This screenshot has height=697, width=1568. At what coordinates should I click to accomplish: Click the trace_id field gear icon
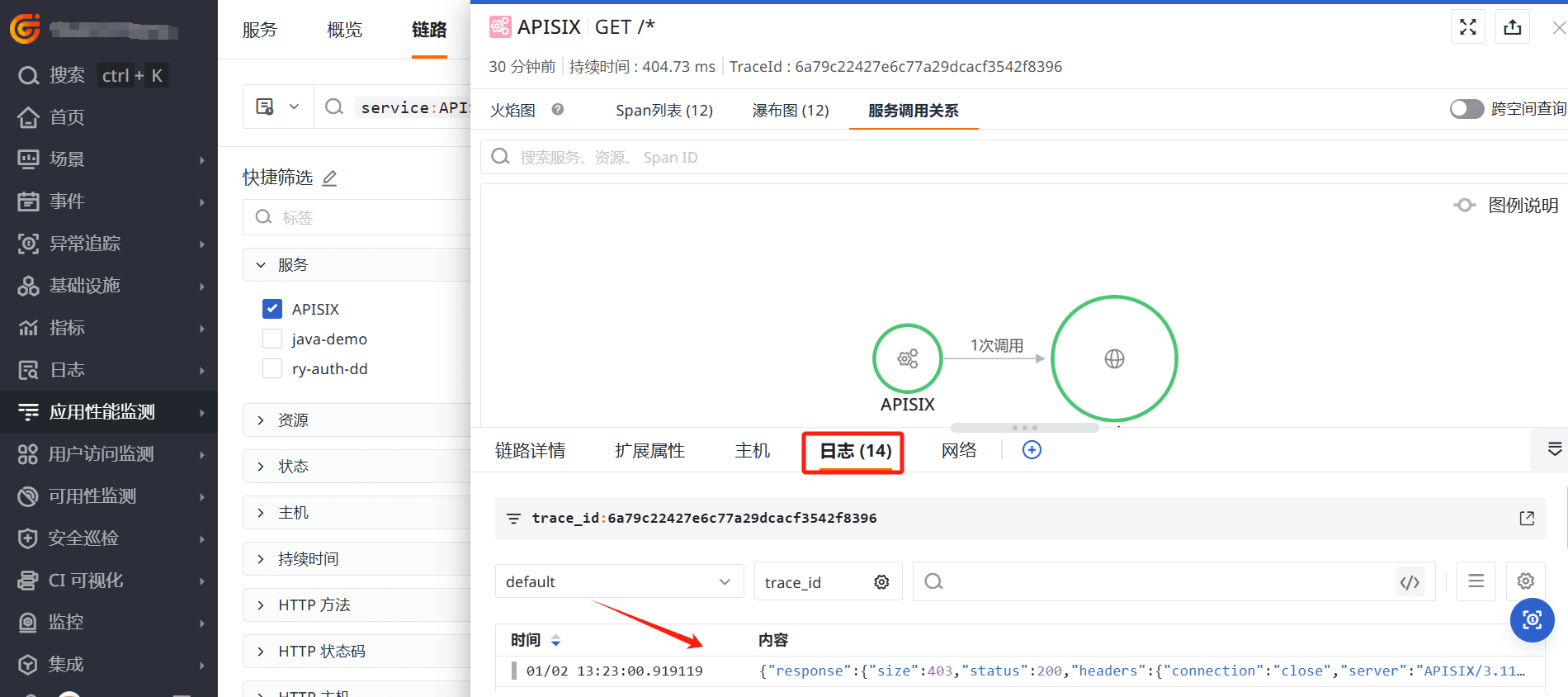881,582
